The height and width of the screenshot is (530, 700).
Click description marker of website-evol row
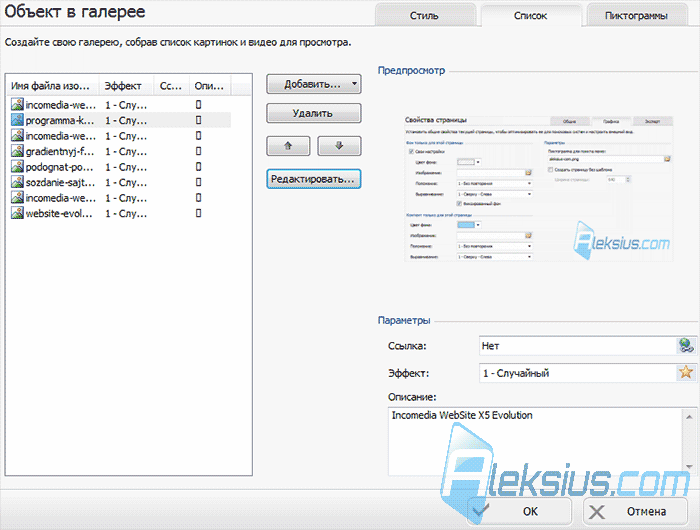[x=199, y=213]
